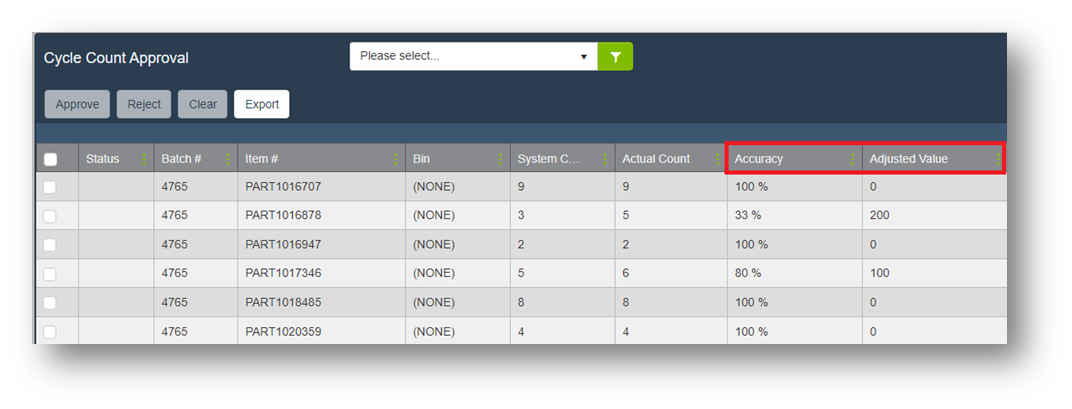Open the Accuracy column menu dots
The height and width of the screenshot is (409, 1072).
click(x=853, y=159)
